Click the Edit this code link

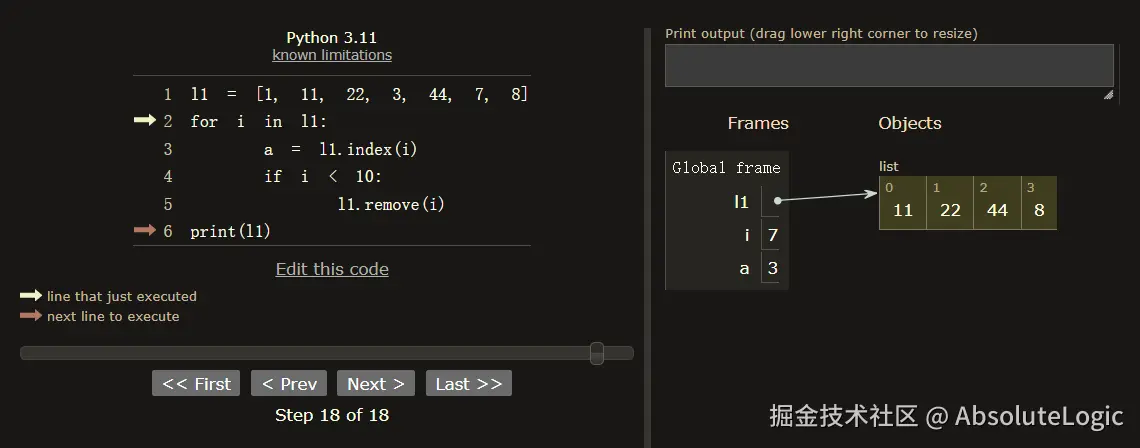click(x=332, y=269)
